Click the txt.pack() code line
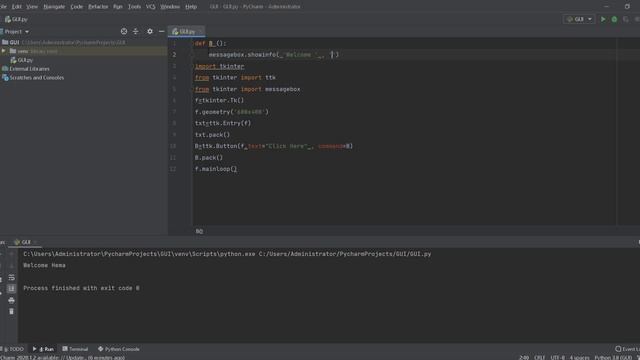The width and height of the screenshot is (640, 360). [x=212, y=135]
